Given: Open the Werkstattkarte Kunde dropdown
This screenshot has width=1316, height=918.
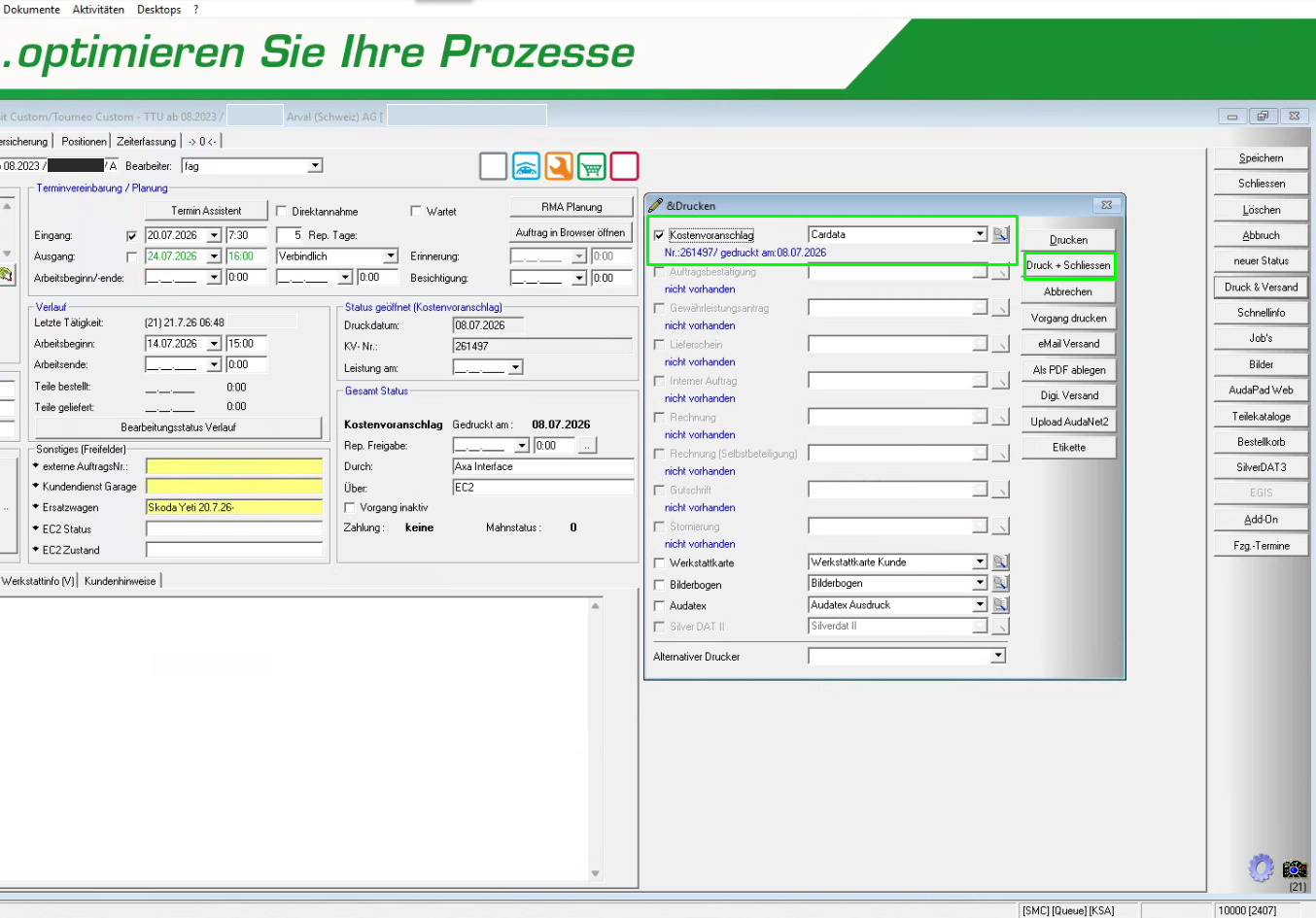Looking at the screenshot, I should (980, 562).
